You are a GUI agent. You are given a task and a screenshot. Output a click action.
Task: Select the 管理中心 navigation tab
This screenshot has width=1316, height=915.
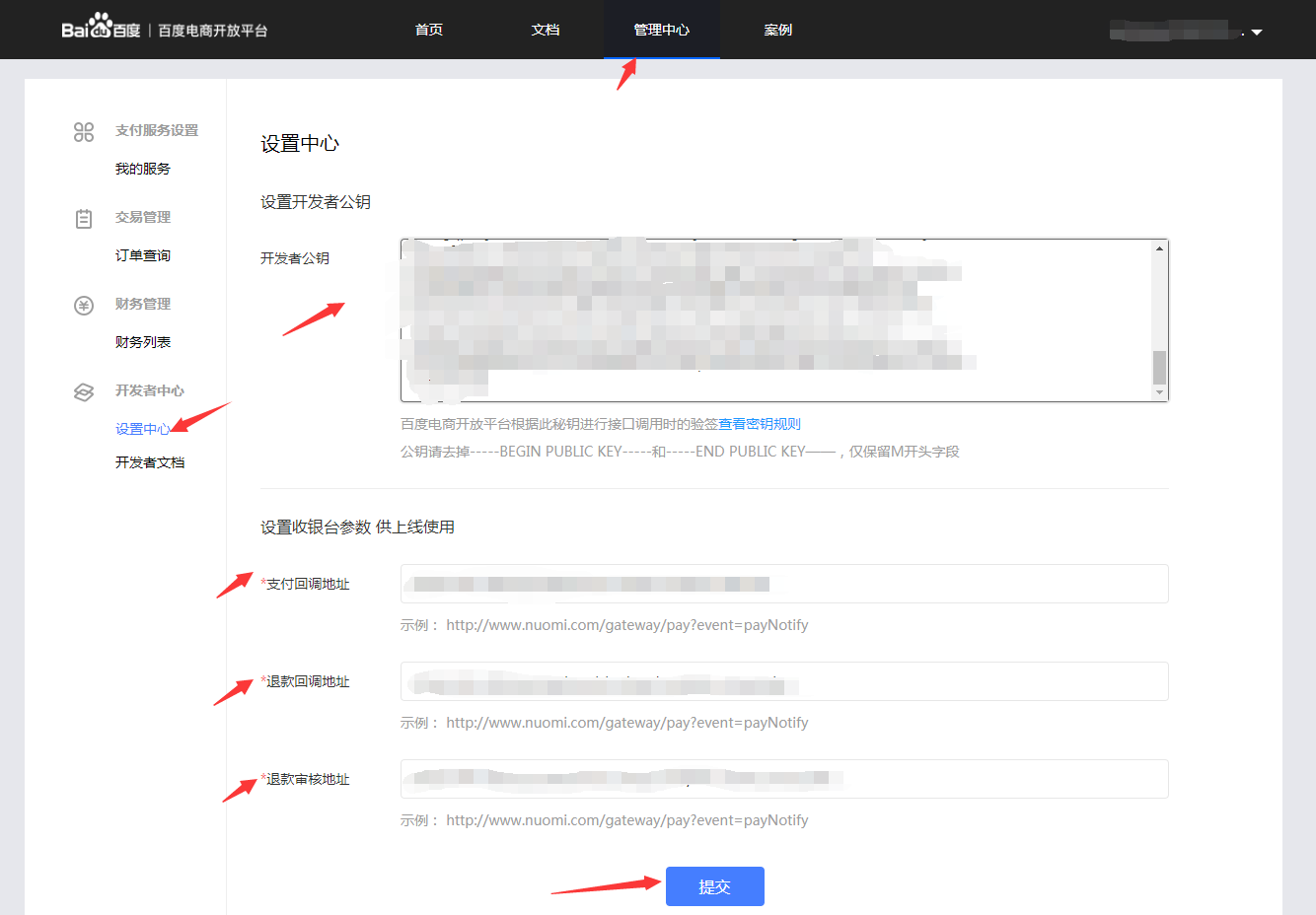tap(661, 30)
